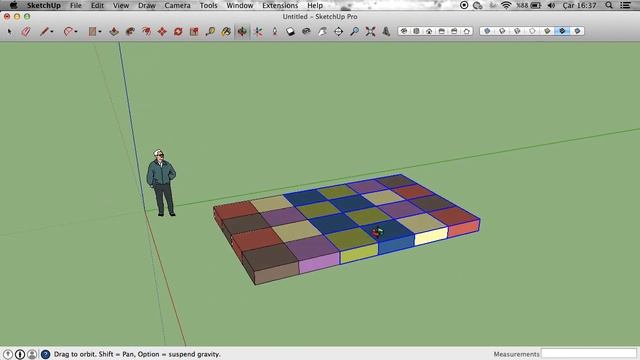Switch to Iso standard view
Screen dimensions: 640x360
(x=404, y=31)
